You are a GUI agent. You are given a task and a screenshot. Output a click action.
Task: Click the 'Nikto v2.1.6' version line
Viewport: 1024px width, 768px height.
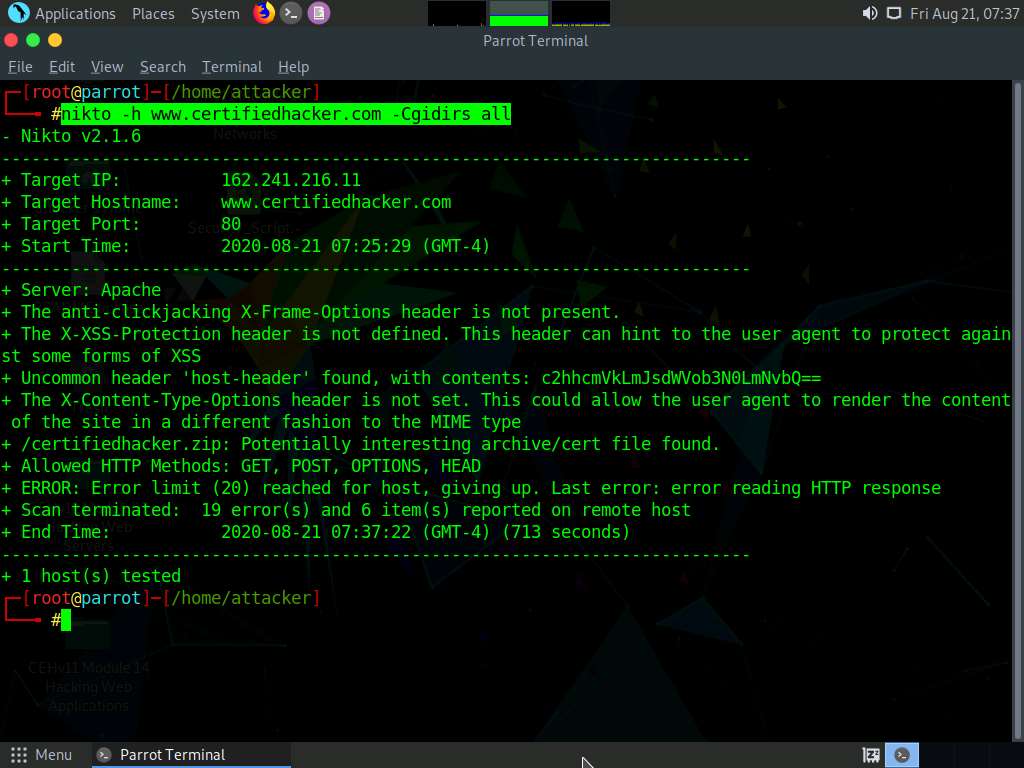(x=71, y=136)
